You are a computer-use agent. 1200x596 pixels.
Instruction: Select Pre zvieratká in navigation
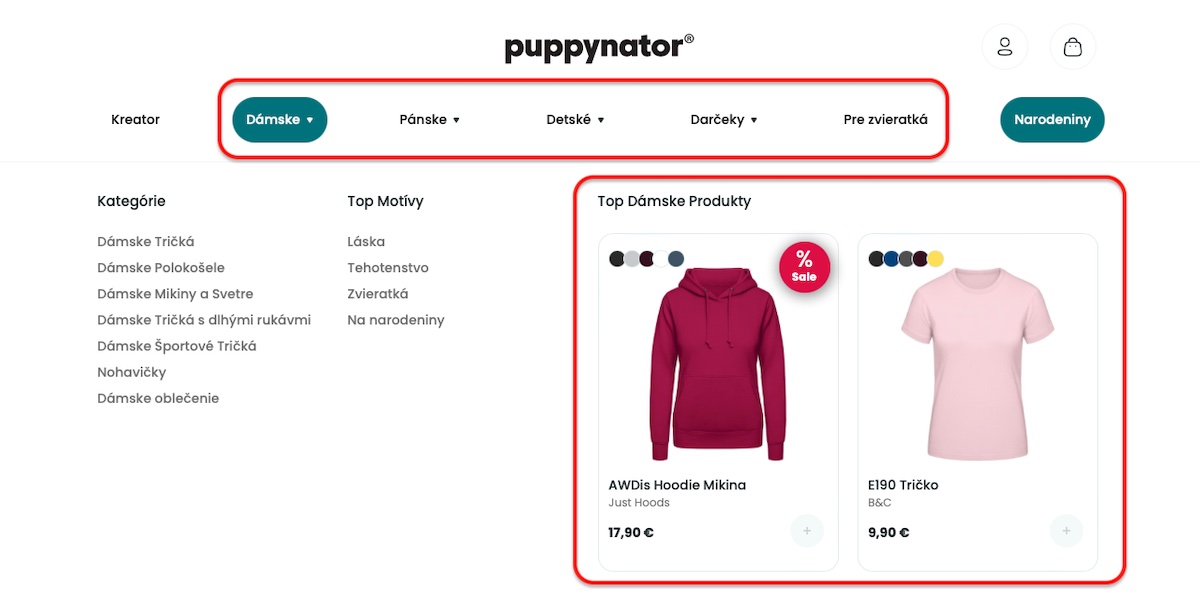[x=885, y=120]
